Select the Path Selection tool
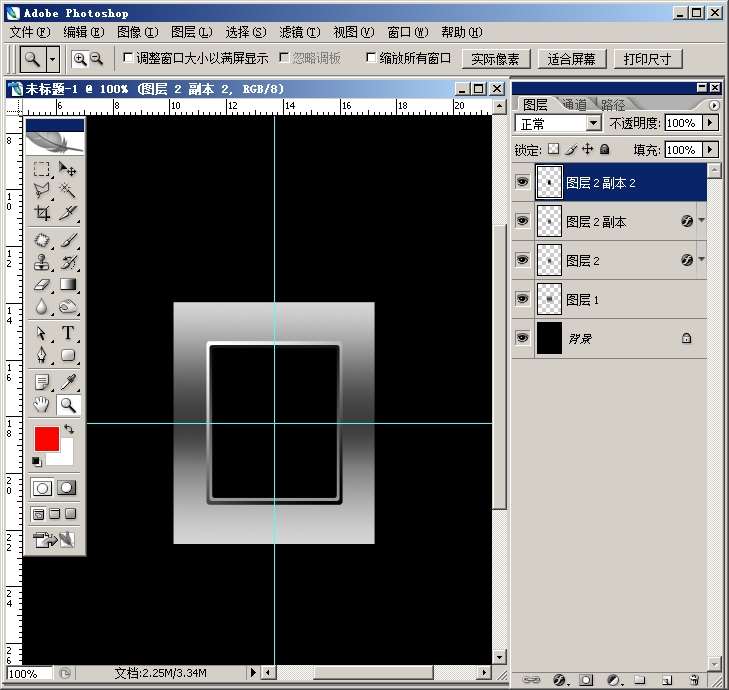Screen dimensions: 729x690 tap(42, 333)
